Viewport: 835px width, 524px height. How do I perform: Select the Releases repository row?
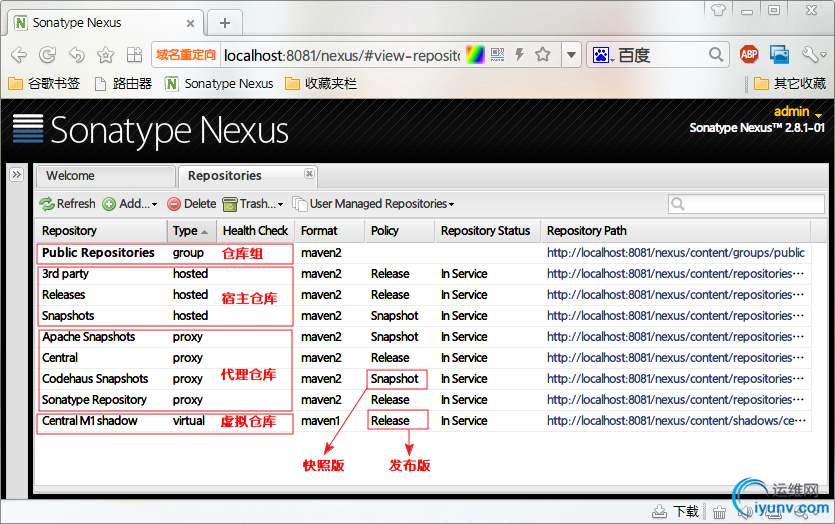423,295
